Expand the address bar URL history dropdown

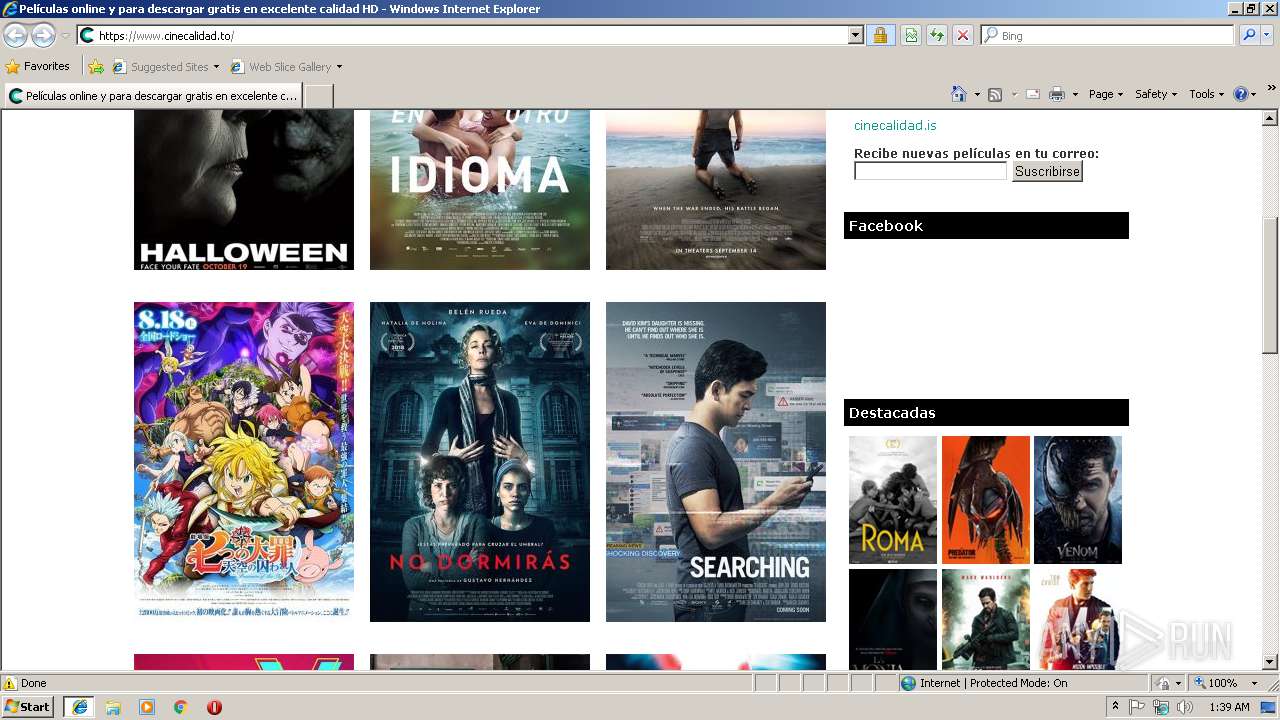click(855, 35)
